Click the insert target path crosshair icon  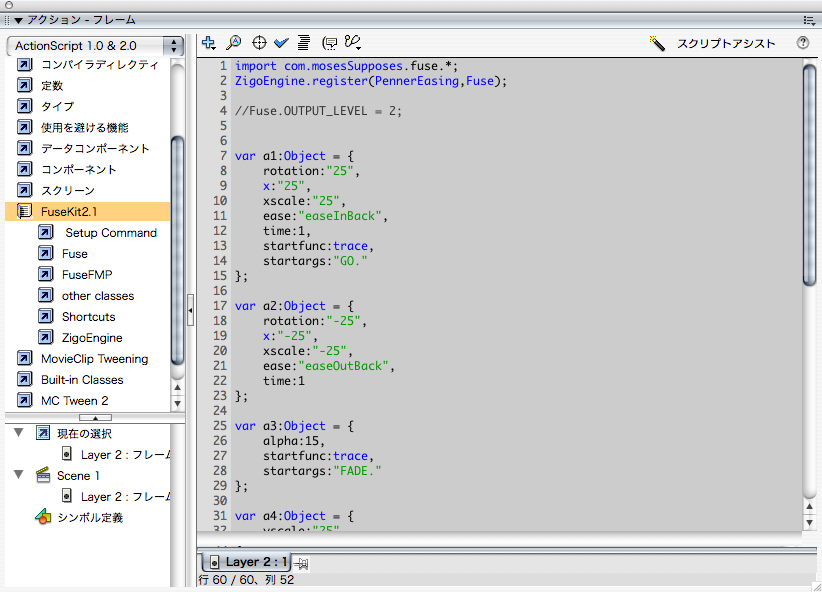click(259, 43)
